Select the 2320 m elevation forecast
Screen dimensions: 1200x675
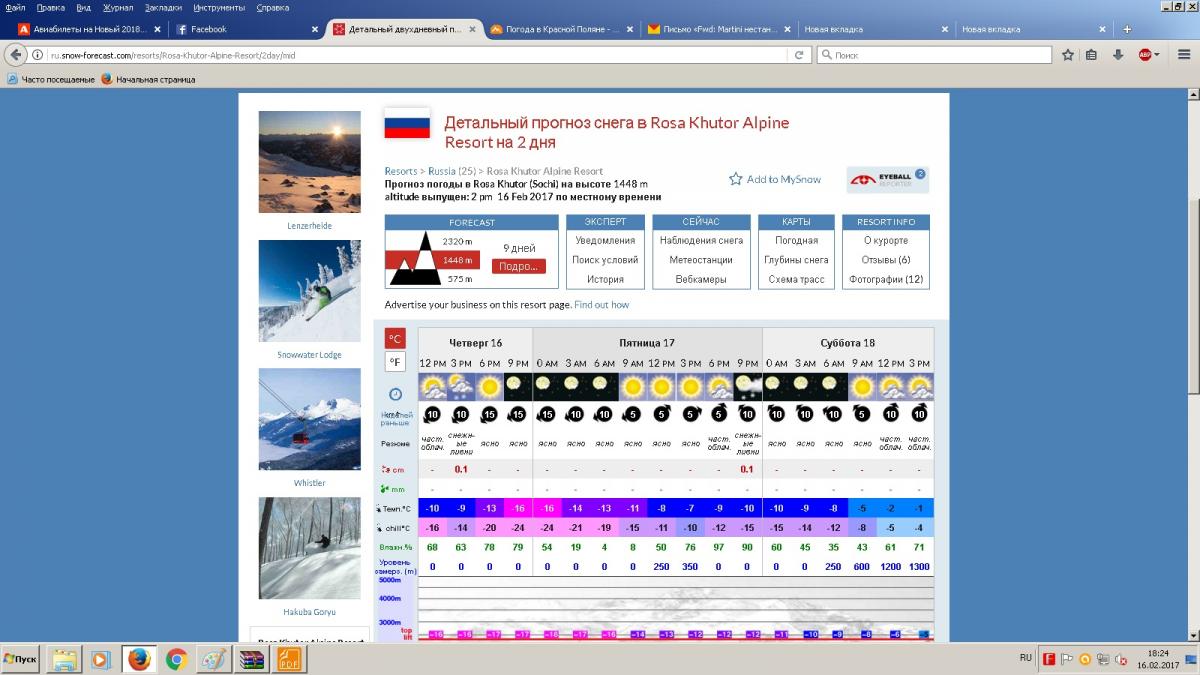[457, 241]
